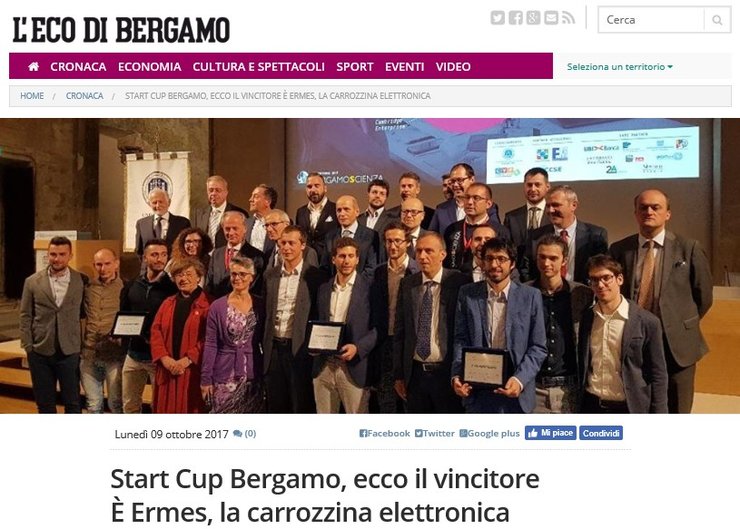Click the email envelope header icon
740x529 pixels.
551,18
